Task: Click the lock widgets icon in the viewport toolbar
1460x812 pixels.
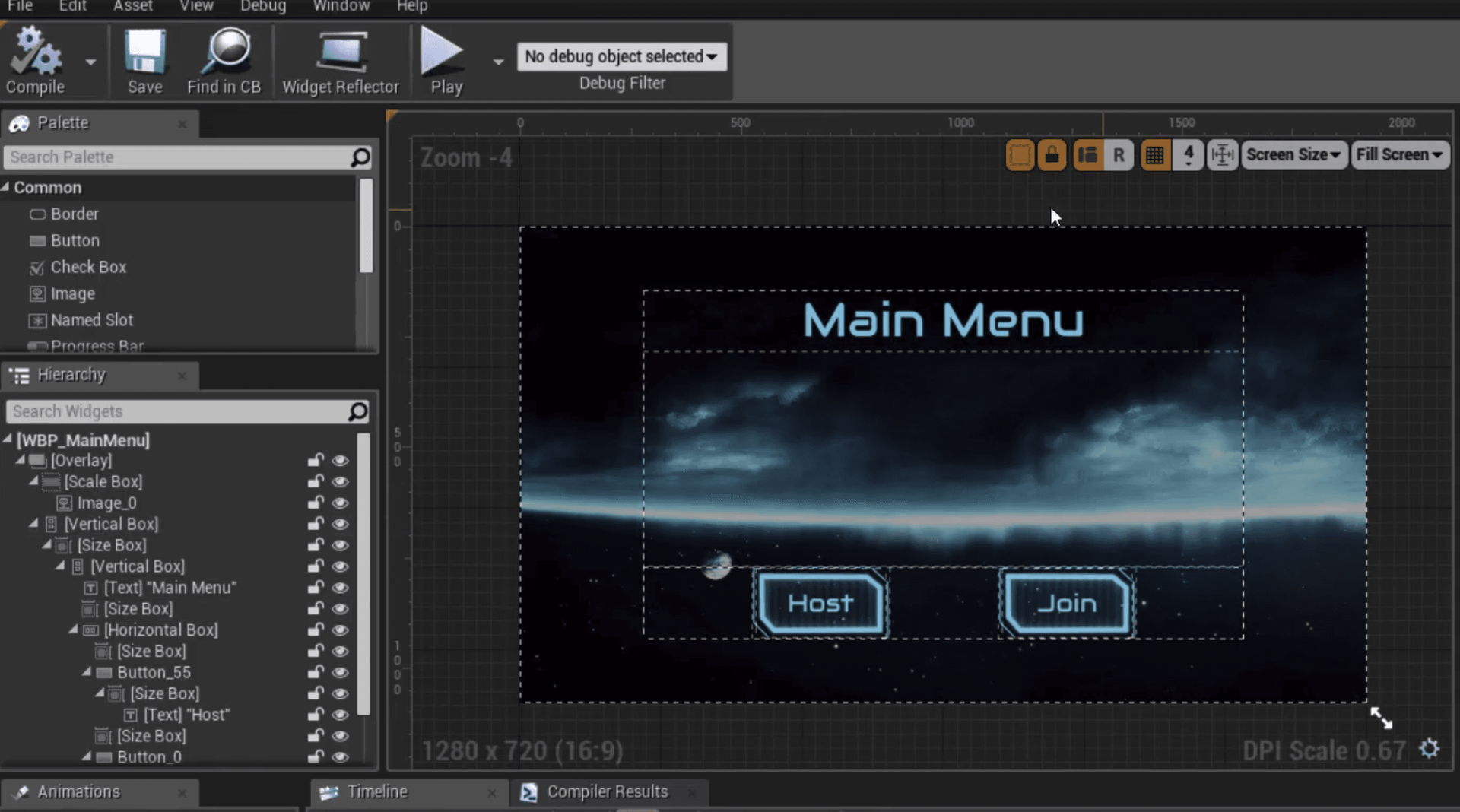Action: (1052, 154)
